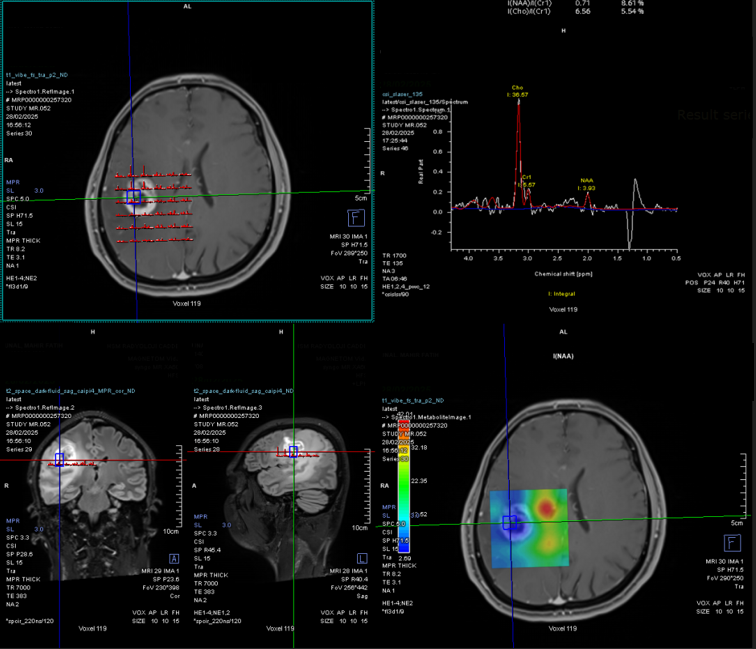Viewport: 756px width, 649px height.
Task: Click the F orientation cube in the top axial view
Action: pos(353,217)
